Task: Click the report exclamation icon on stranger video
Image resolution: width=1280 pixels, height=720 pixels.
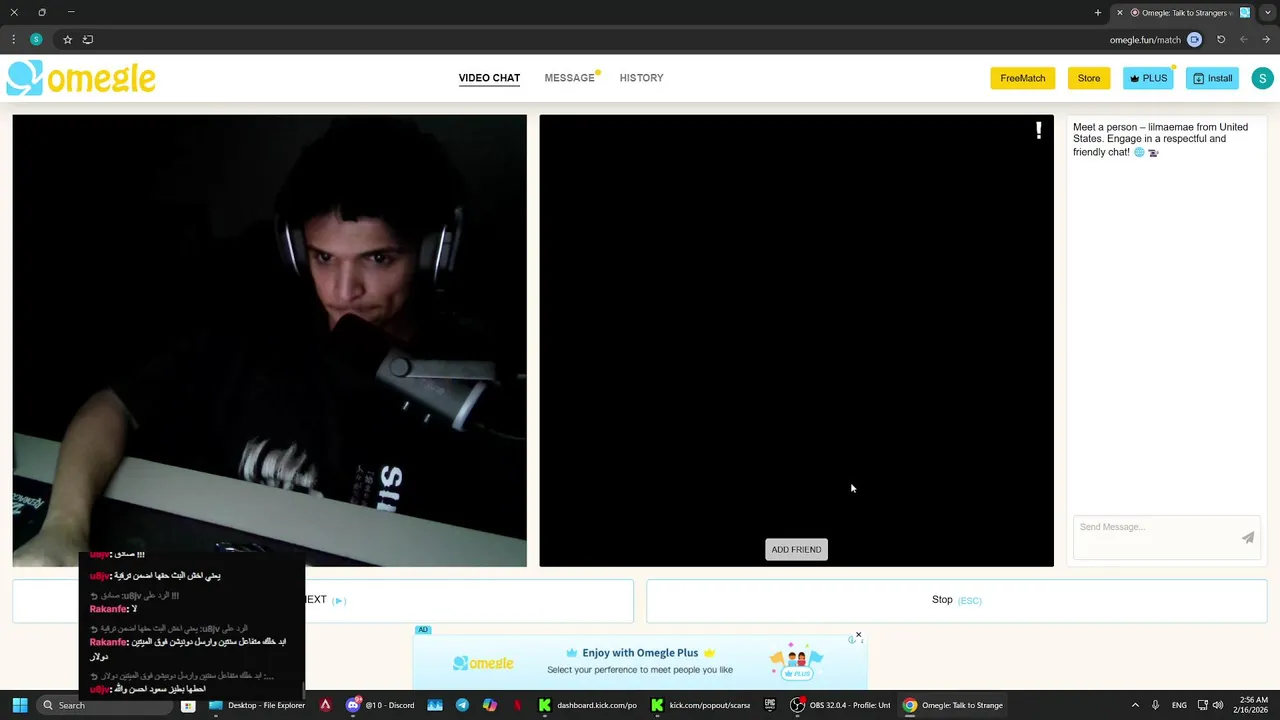Action: point(1039,130)
